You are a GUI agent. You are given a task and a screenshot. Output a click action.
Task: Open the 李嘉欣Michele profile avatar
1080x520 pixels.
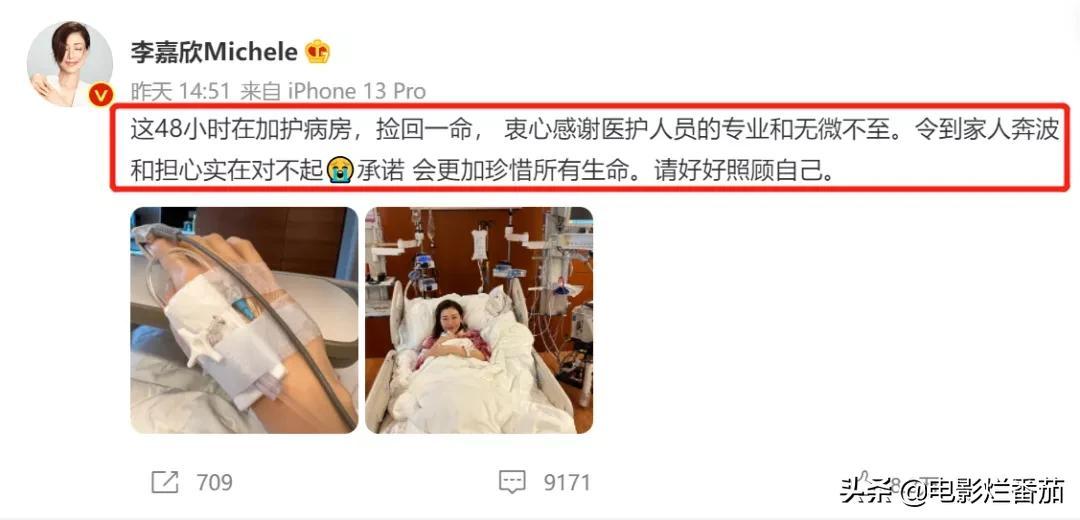point(70,64)
